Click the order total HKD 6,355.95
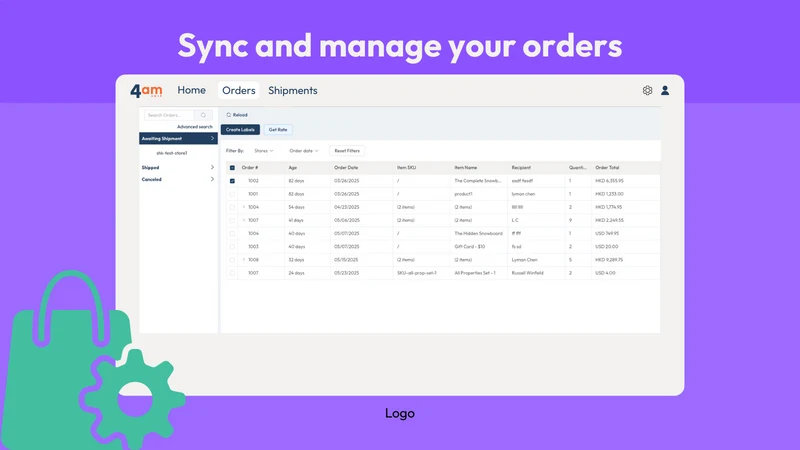The width and height of the screenshot is (800, 450). tap(609, 181)
